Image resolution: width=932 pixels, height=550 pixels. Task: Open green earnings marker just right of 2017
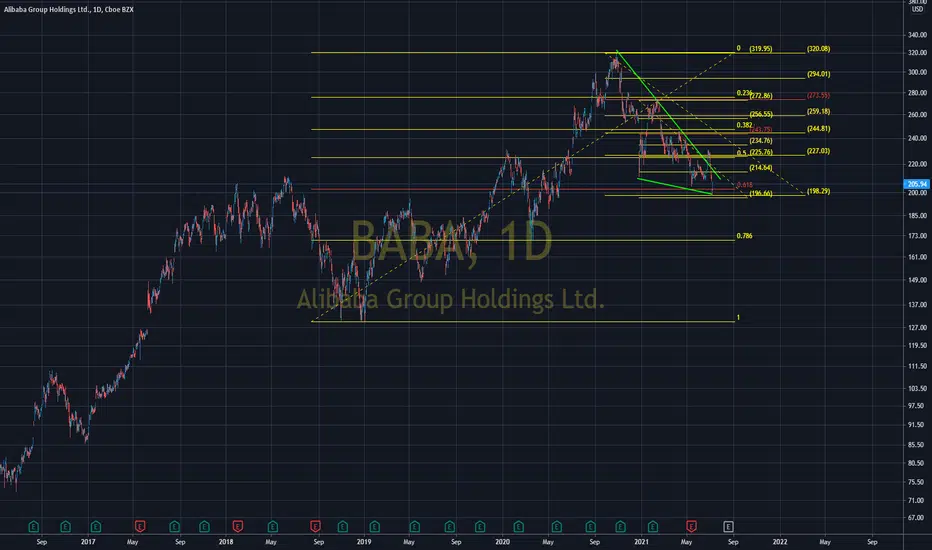tap(96, 526)
